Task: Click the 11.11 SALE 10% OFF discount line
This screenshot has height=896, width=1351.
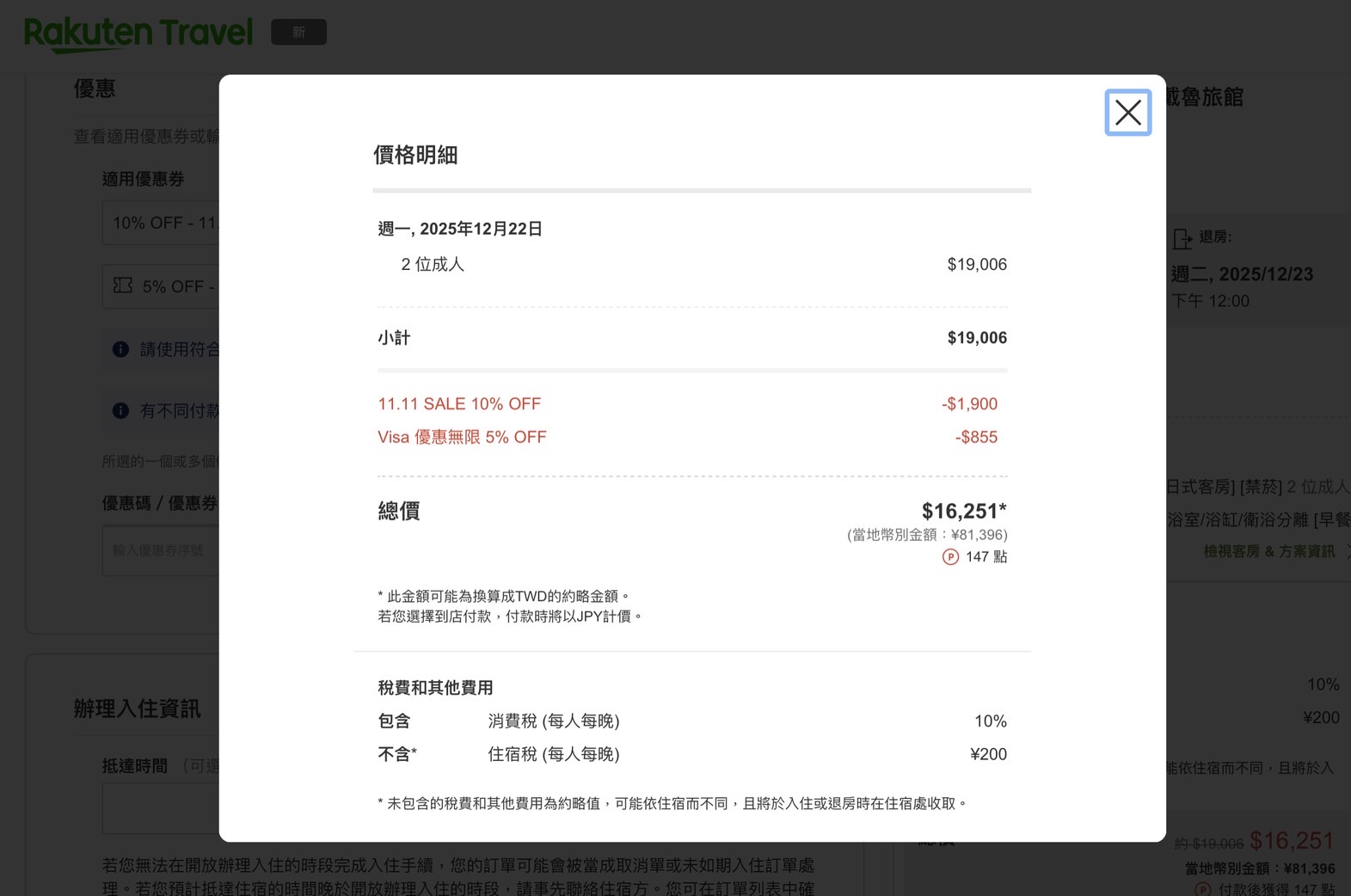Action: tap(459, 404)
